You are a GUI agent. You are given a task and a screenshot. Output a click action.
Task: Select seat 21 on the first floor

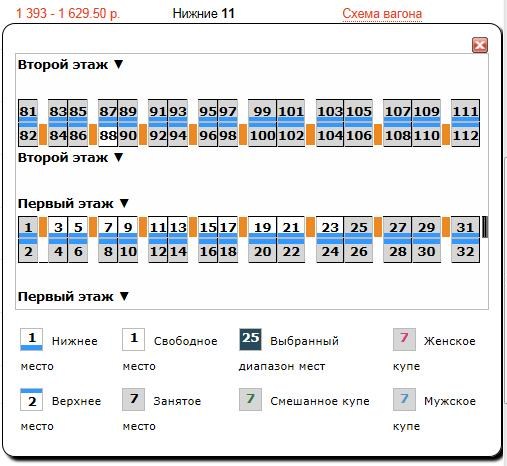[x=291, y=227]
